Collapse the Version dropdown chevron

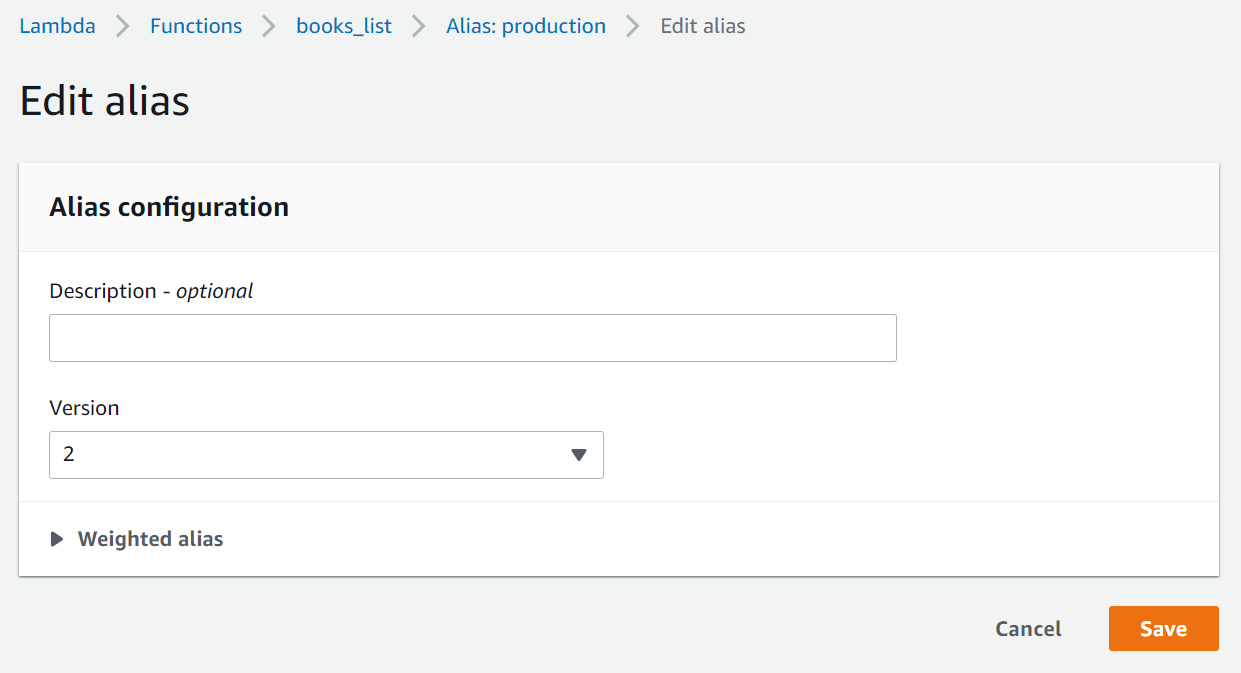pos(578,455)
